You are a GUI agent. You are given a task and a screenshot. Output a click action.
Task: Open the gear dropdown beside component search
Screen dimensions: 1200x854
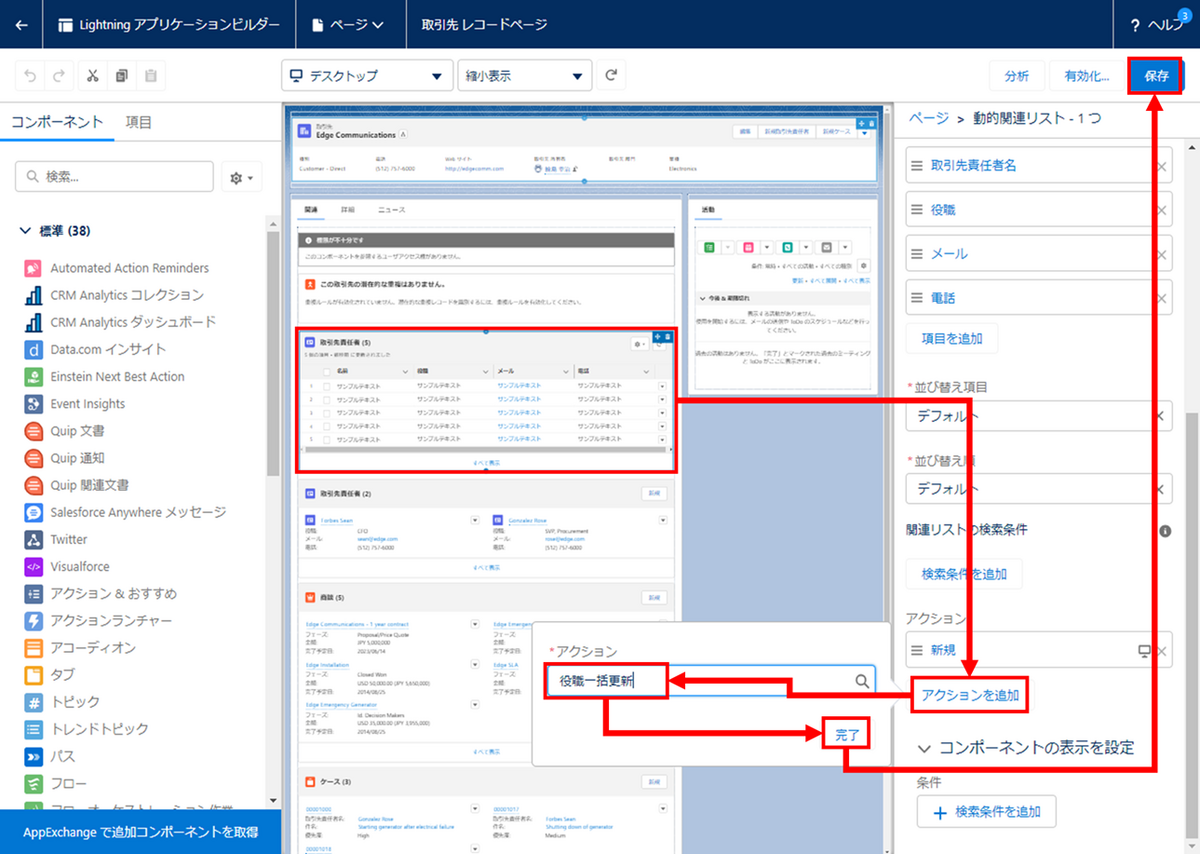(x=241, y=177)
